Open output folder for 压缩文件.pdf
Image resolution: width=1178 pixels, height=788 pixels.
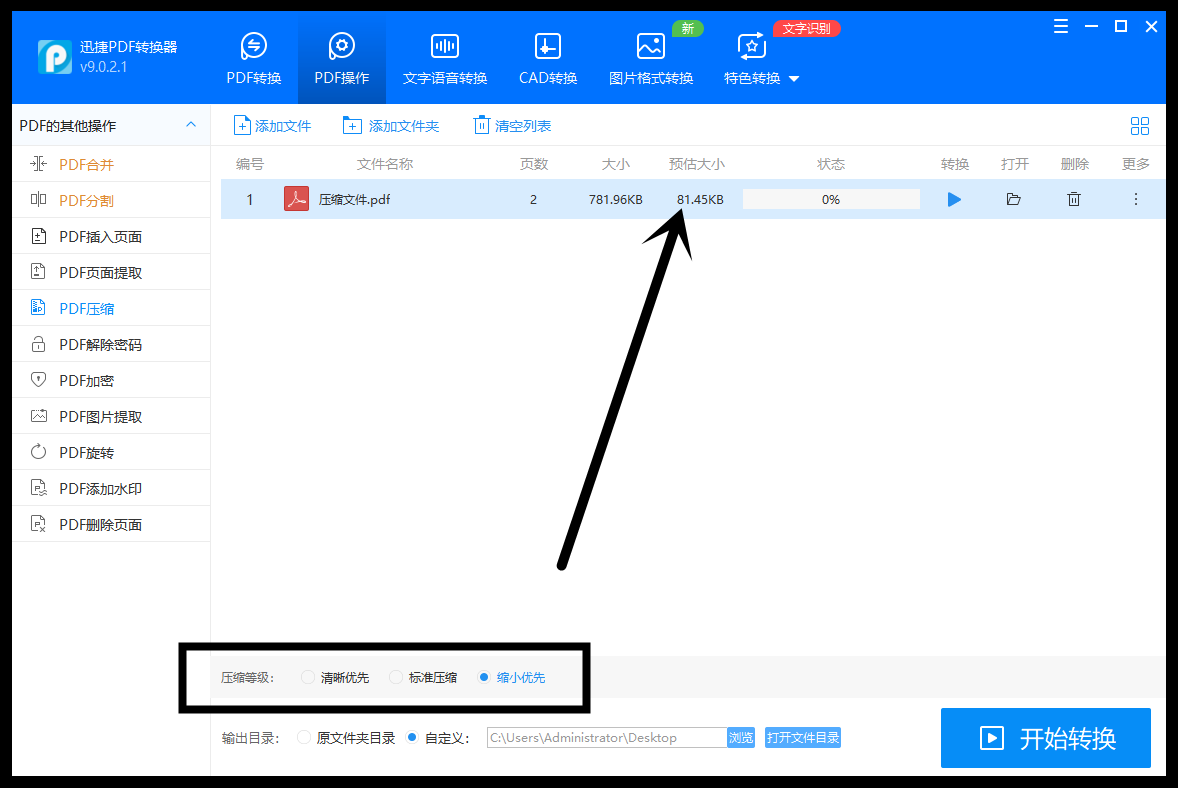click(1013, 199)
